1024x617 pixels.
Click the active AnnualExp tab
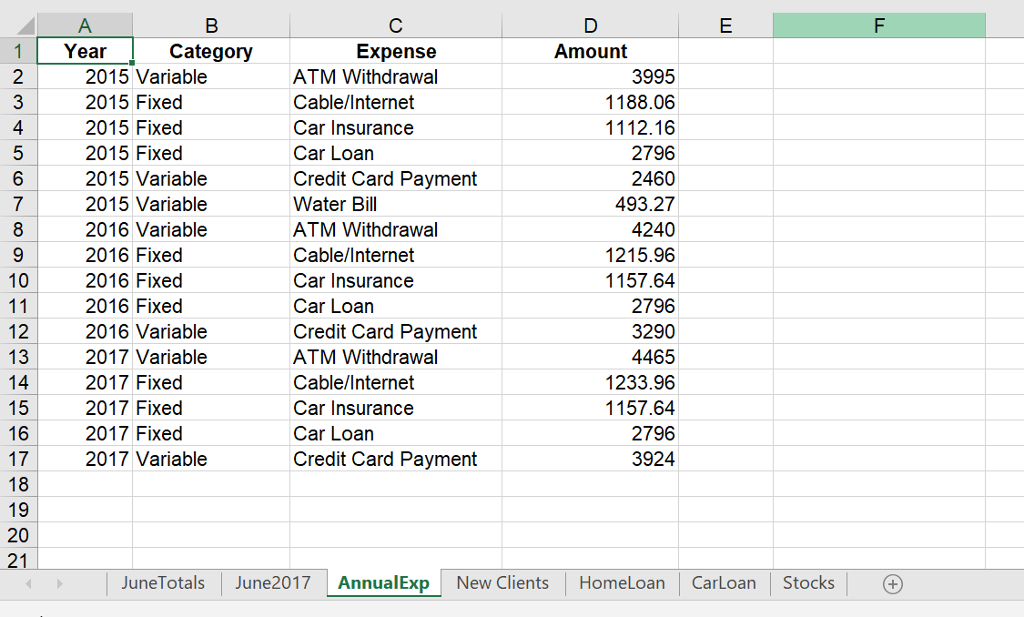383,583
